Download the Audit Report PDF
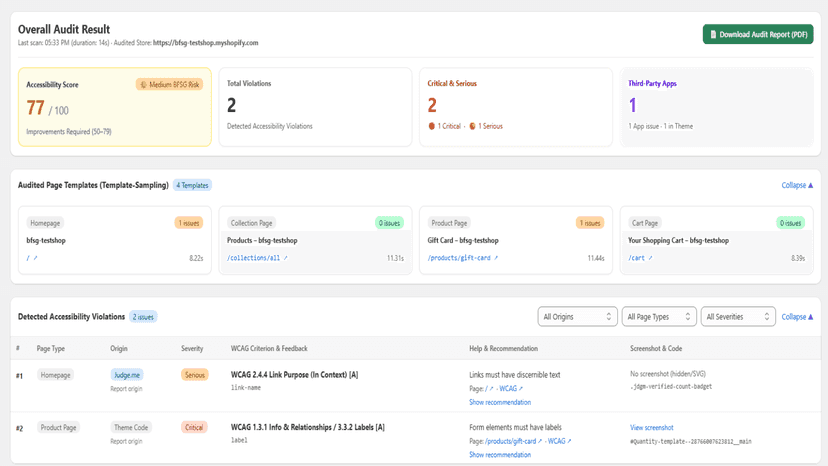The width and height of the screenshot is (828, 466). coord(758,34)
